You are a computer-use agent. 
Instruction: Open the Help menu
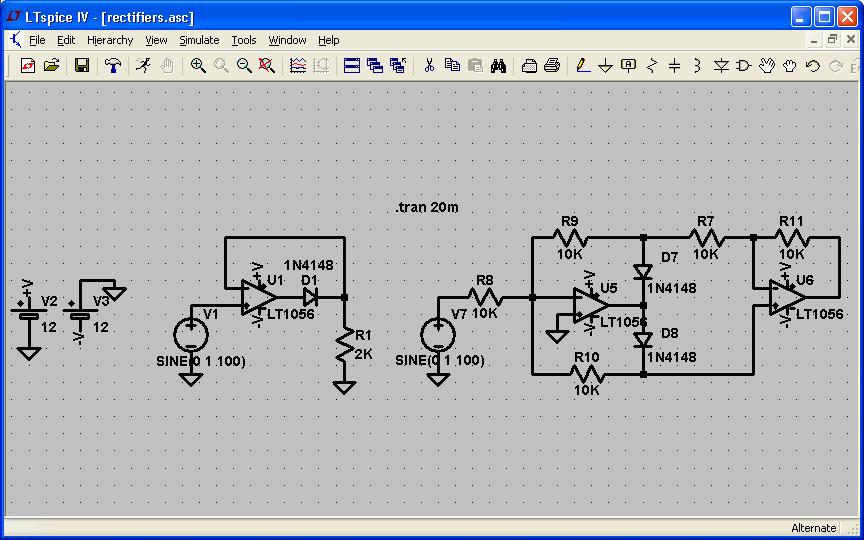(328, 40)
